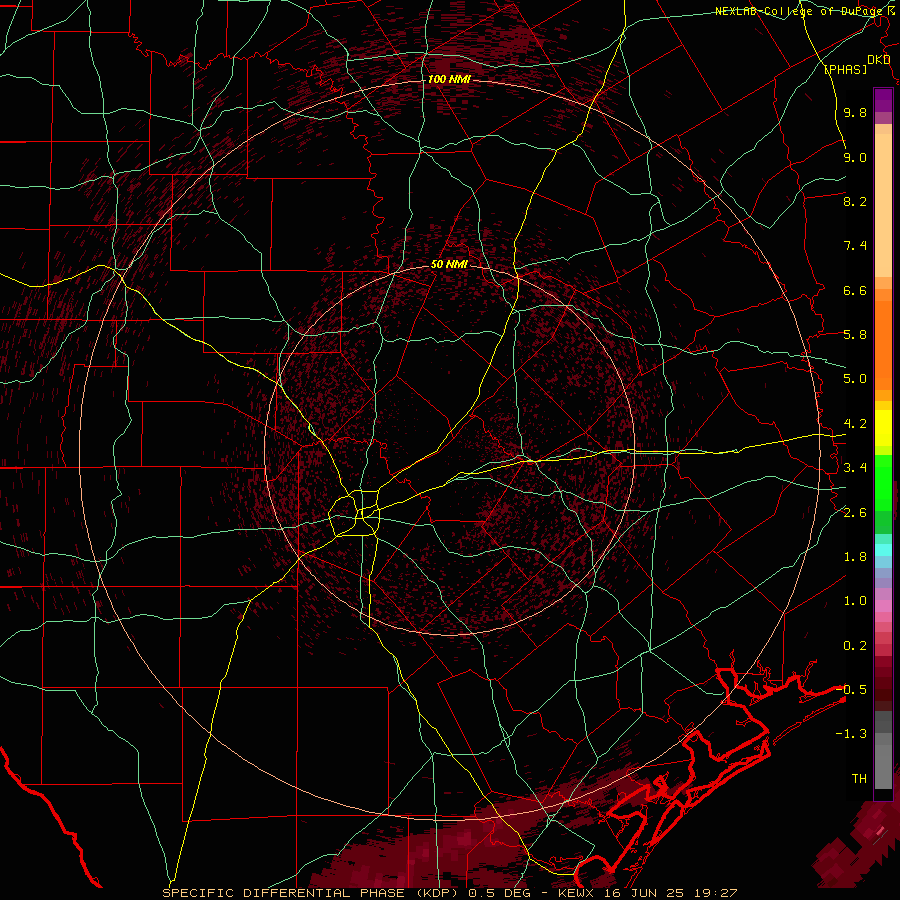Click the 7.4 scale label
Screen dimensions: 900x900
(x=855, y=246)
